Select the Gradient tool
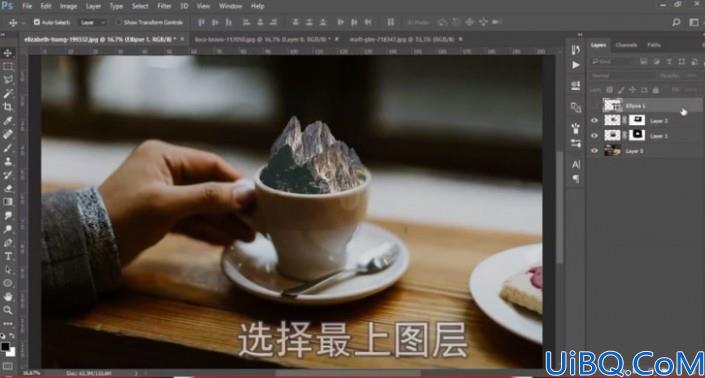 8,202
